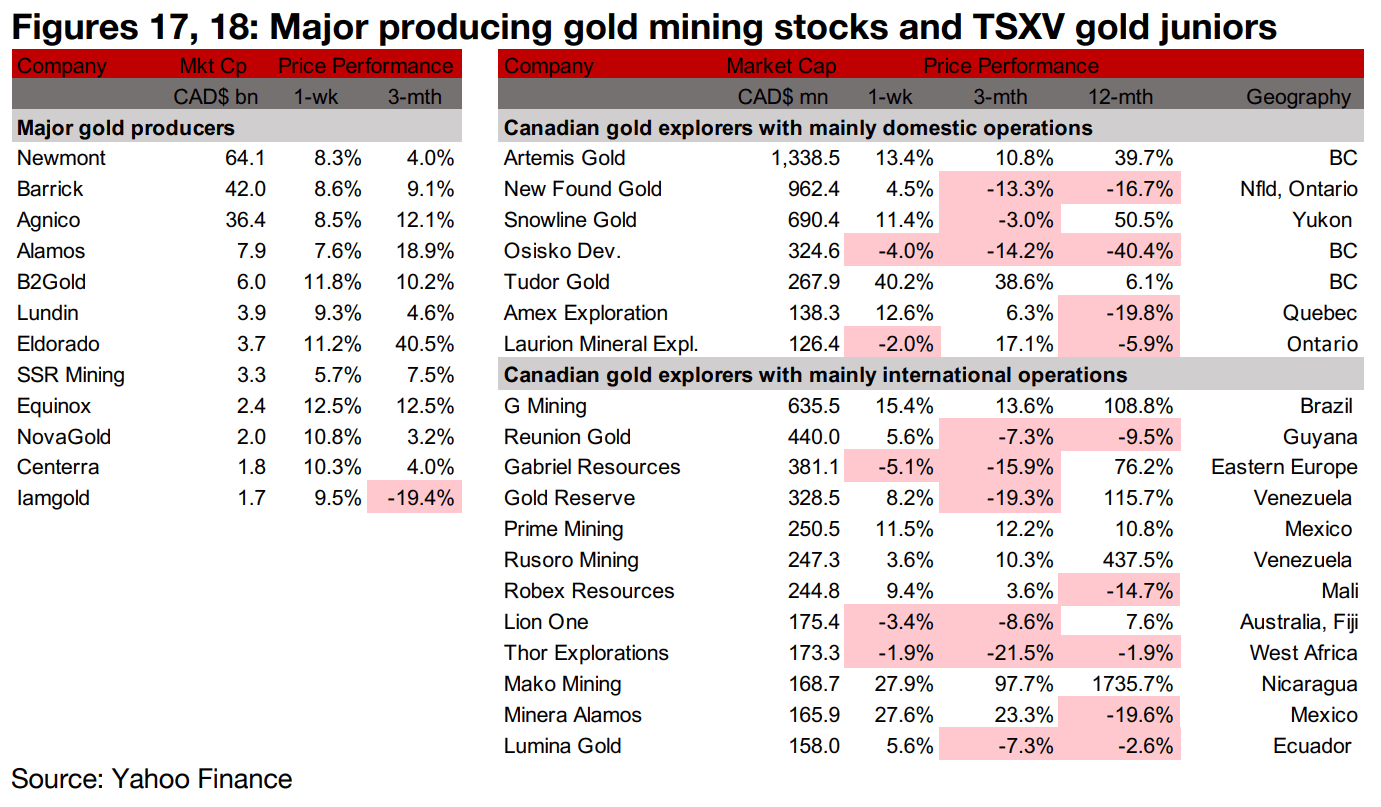Select the Rusoro Mining company name
This screenshot has height=807, width=1381.
(x=571, y=560)
